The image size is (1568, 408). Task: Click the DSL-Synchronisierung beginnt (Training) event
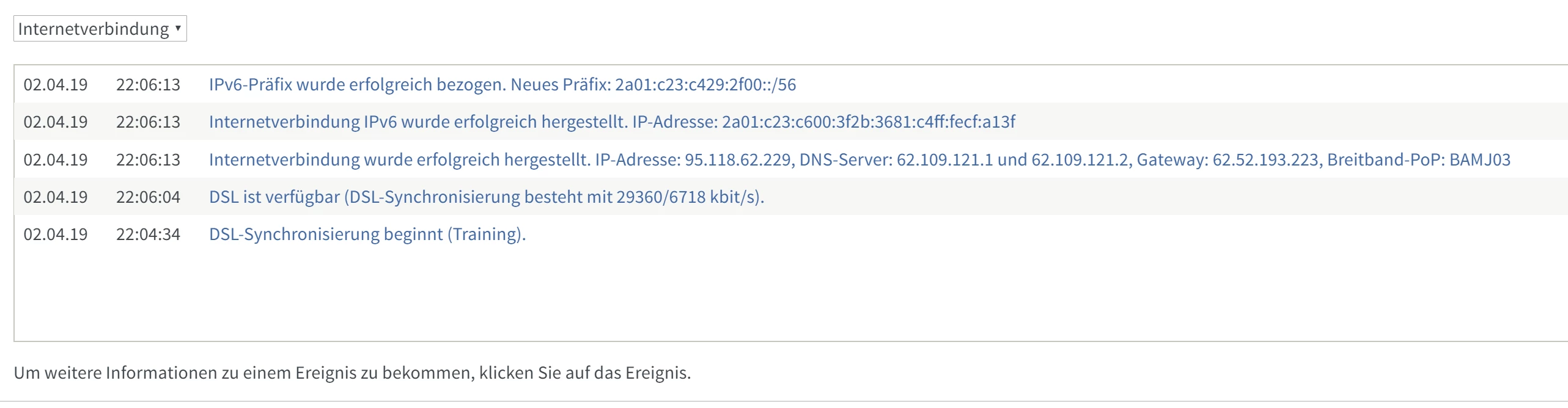[x=367, y=234]
